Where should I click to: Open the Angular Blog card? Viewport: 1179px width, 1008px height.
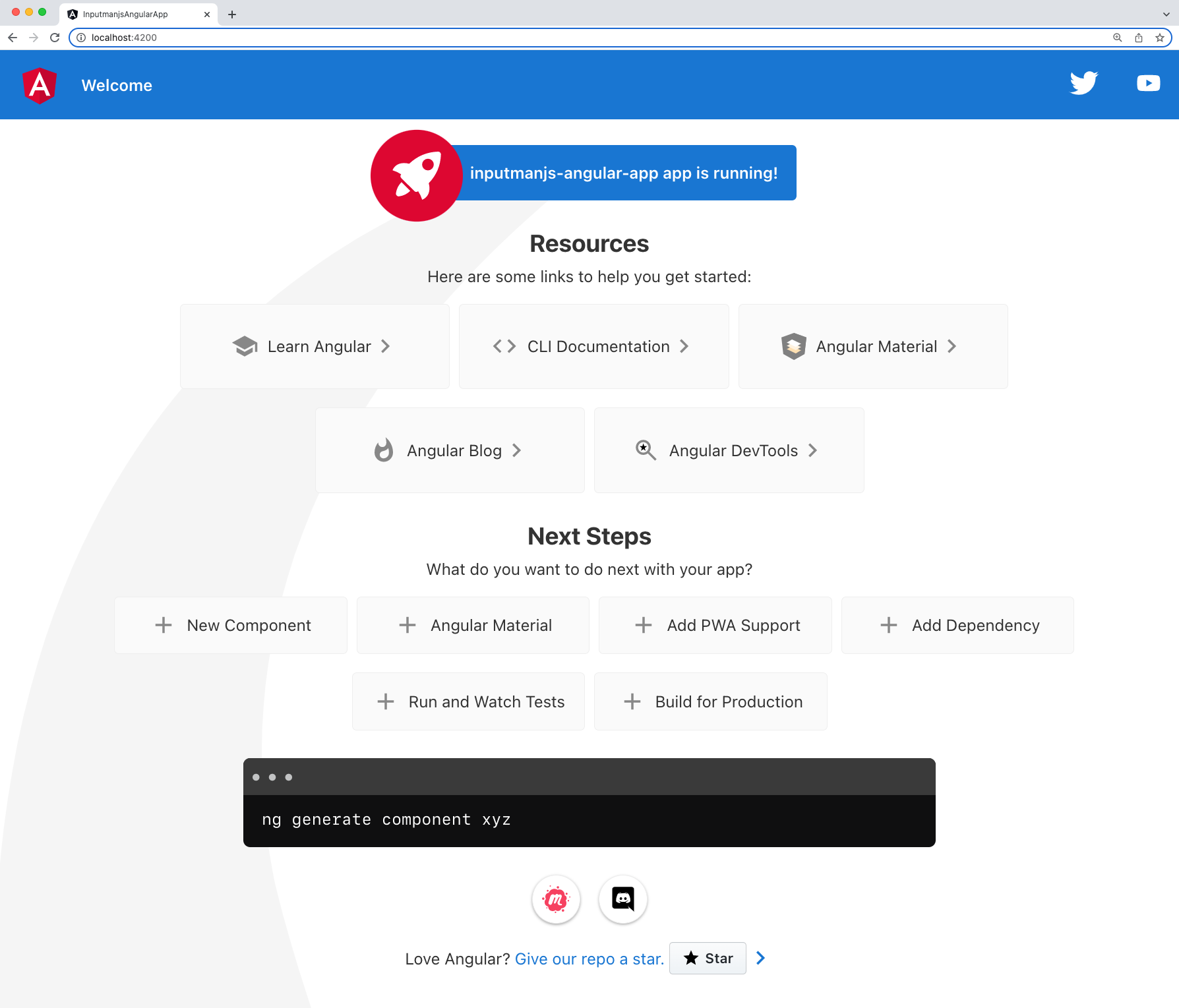pyautogui.click(x=450, y=450)
